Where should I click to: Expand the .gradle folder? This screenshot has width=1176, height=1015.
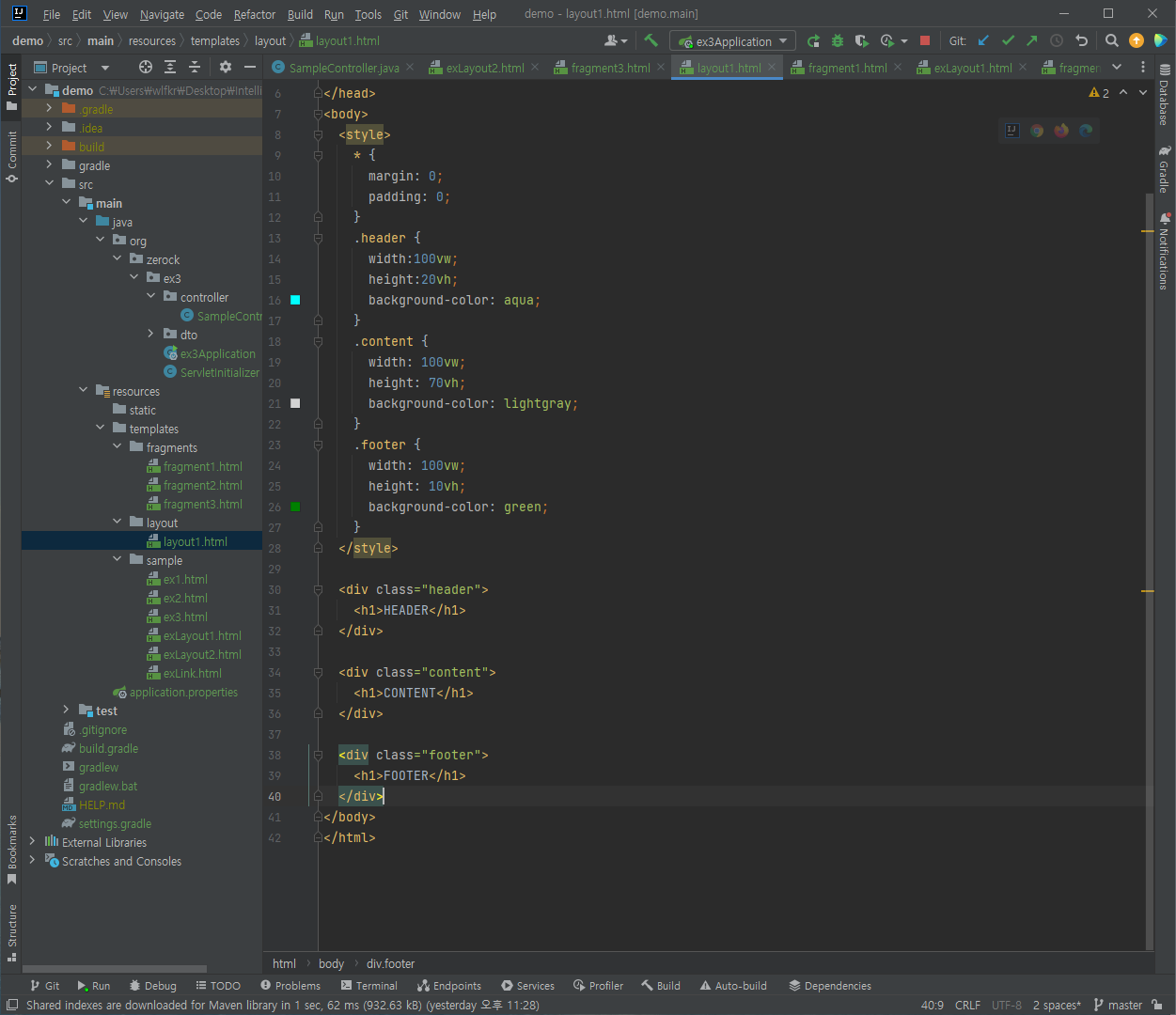[x=49, y=109]
